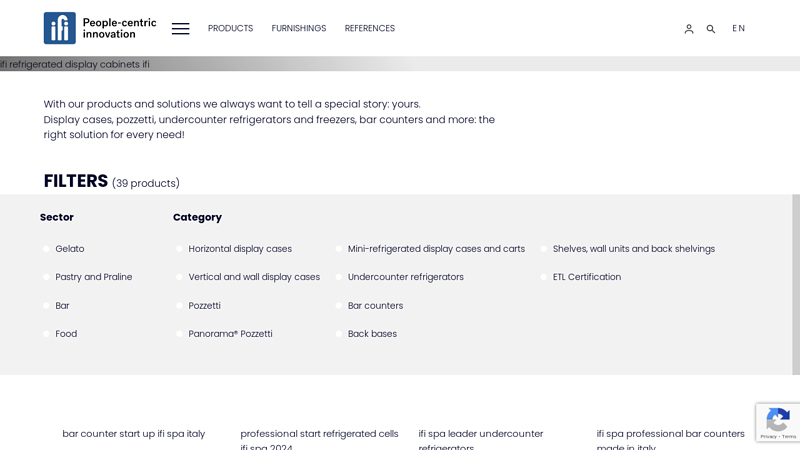Open the FURNISHINGS menu
The image size is (800, 450).
tap(298, 29)
